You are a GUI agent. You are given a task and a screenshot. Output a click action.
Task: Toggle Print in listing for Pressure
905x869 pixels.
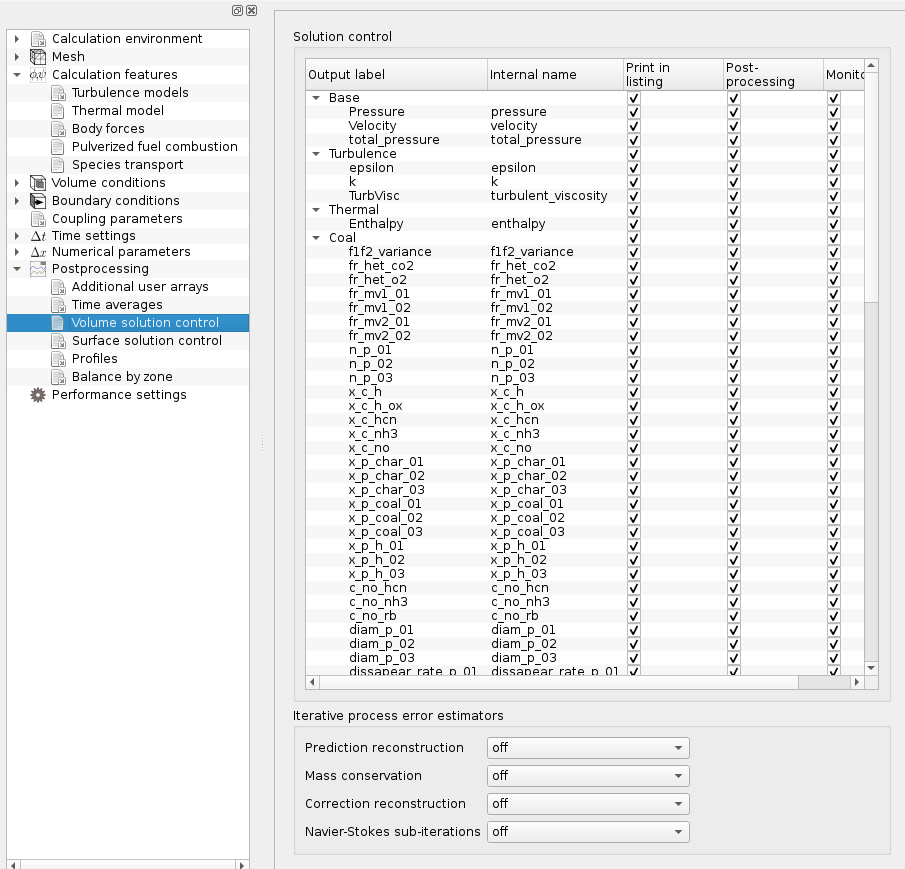pyautogui.click(x=634, y=112)
